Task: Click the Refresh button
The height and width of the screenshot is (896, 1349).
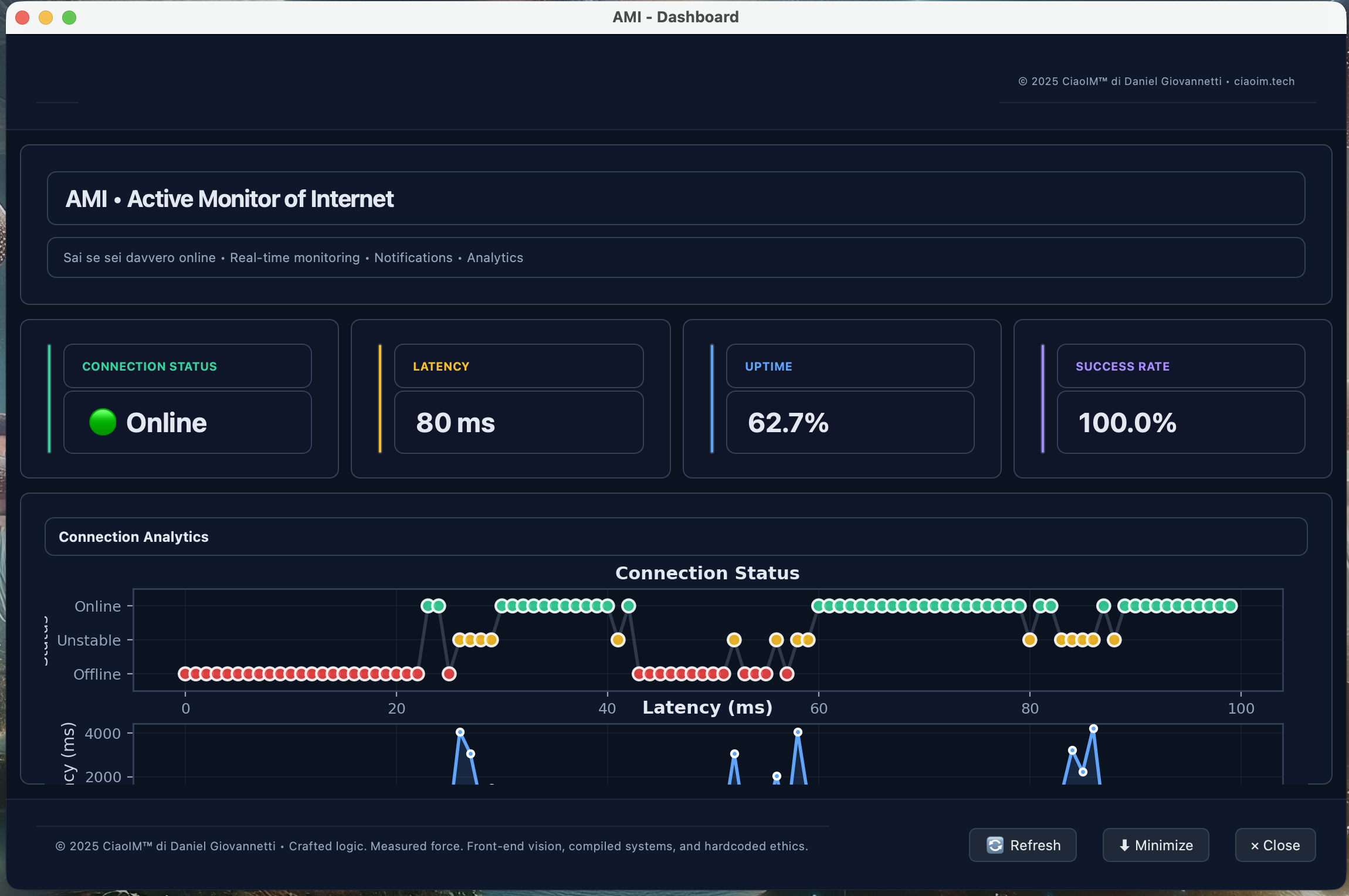Action: pos(1022,845)
